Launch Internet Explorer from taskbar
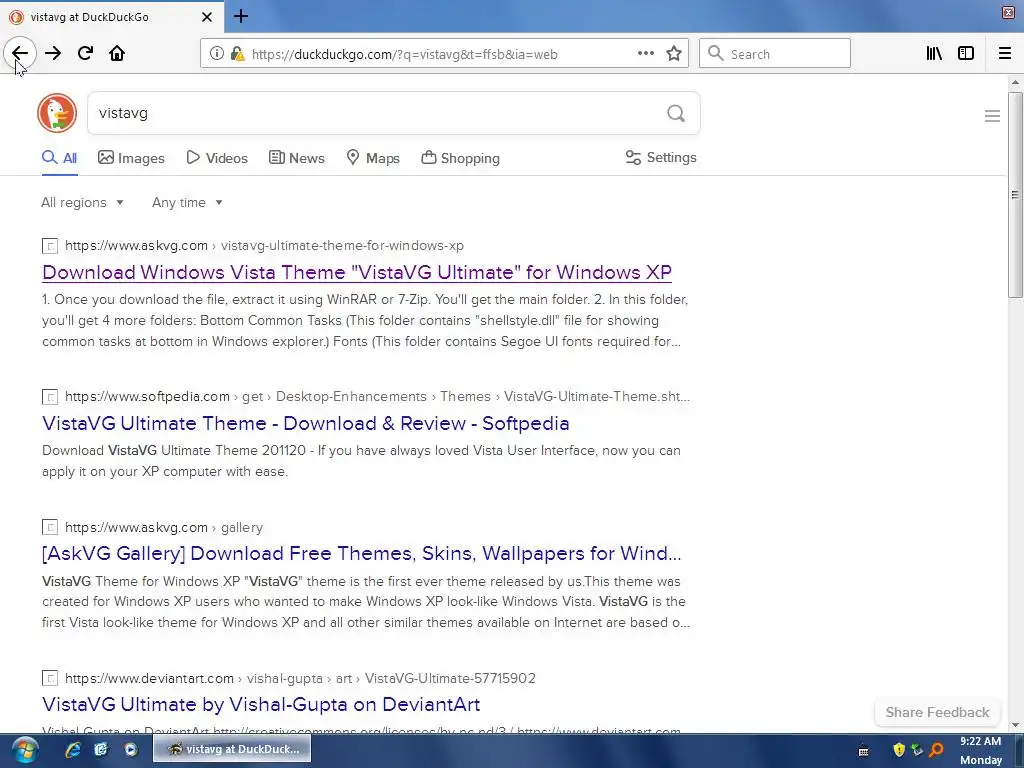The height and width of the screenshot is (768, 1024). [72, 750]
